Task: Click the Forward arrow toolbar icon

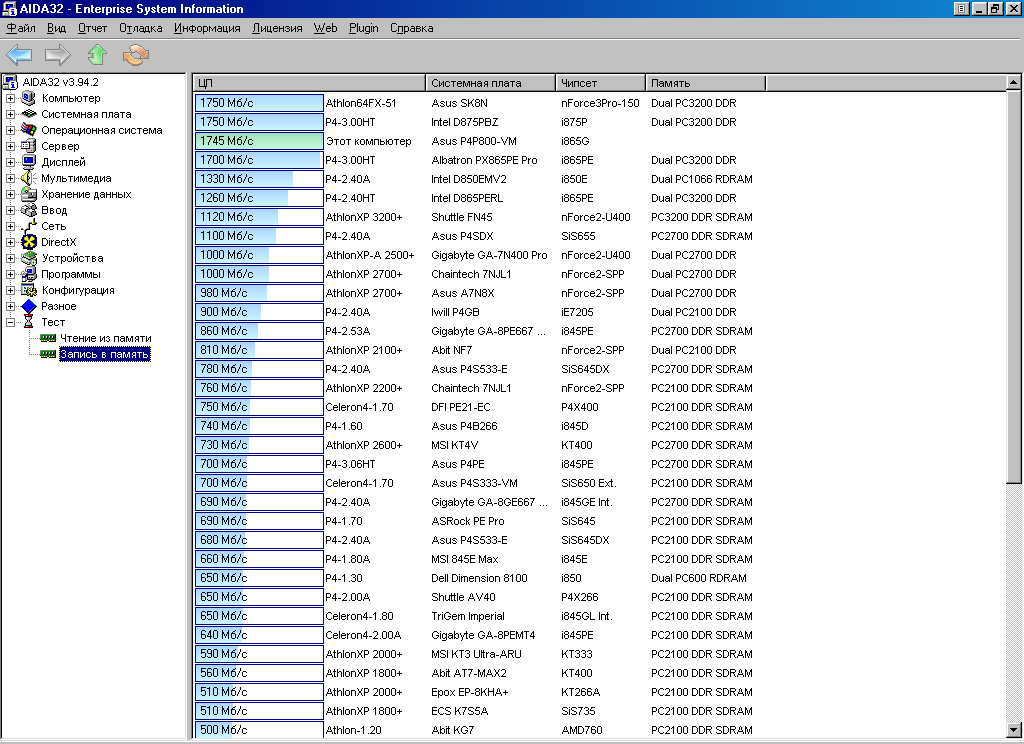Action: pos(58,55)
